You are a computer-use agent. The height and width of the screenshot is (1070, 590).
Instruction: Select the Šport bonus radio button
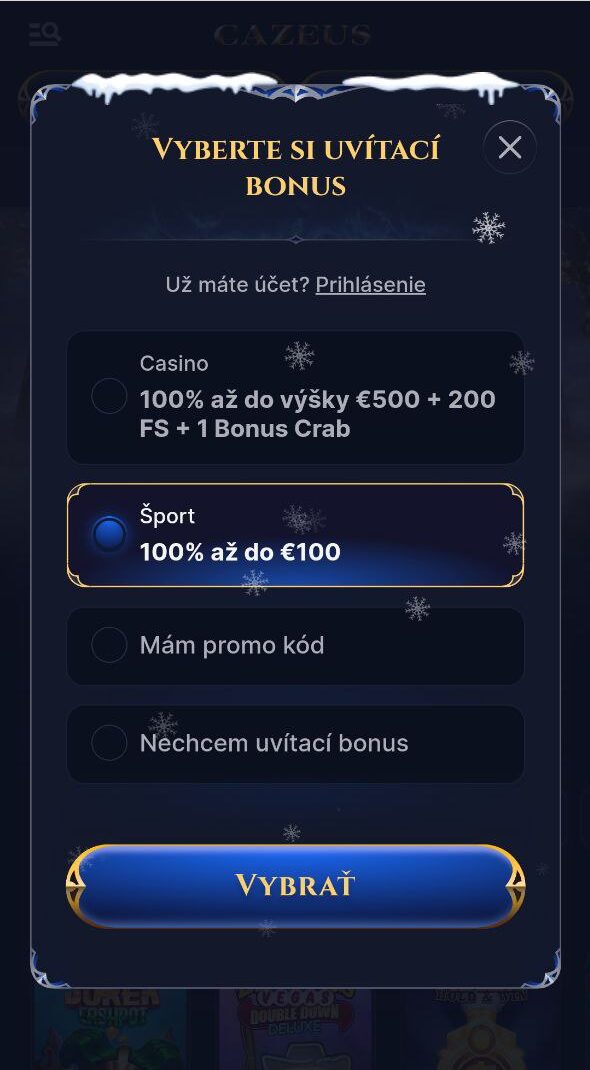pos(109,534)
